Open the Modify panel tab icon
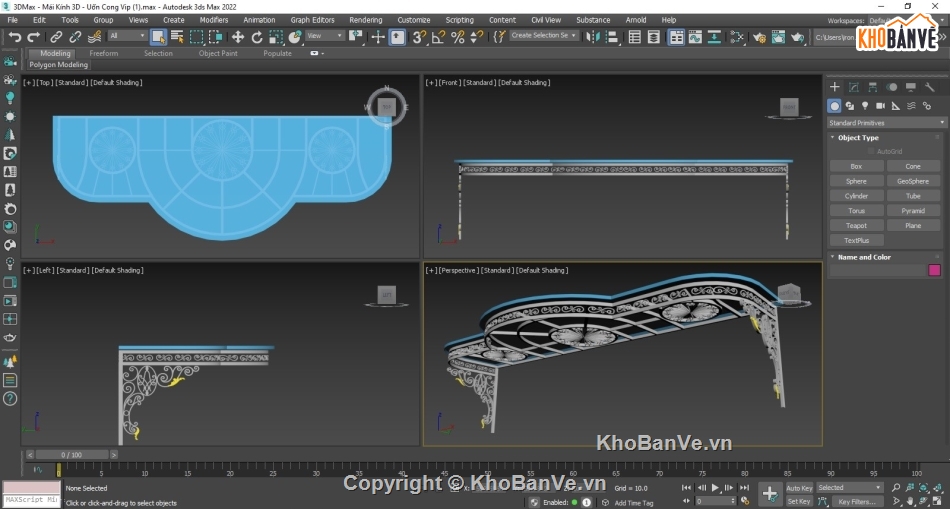The height and width of the screenshot is (509, 950). click(854, 87)
